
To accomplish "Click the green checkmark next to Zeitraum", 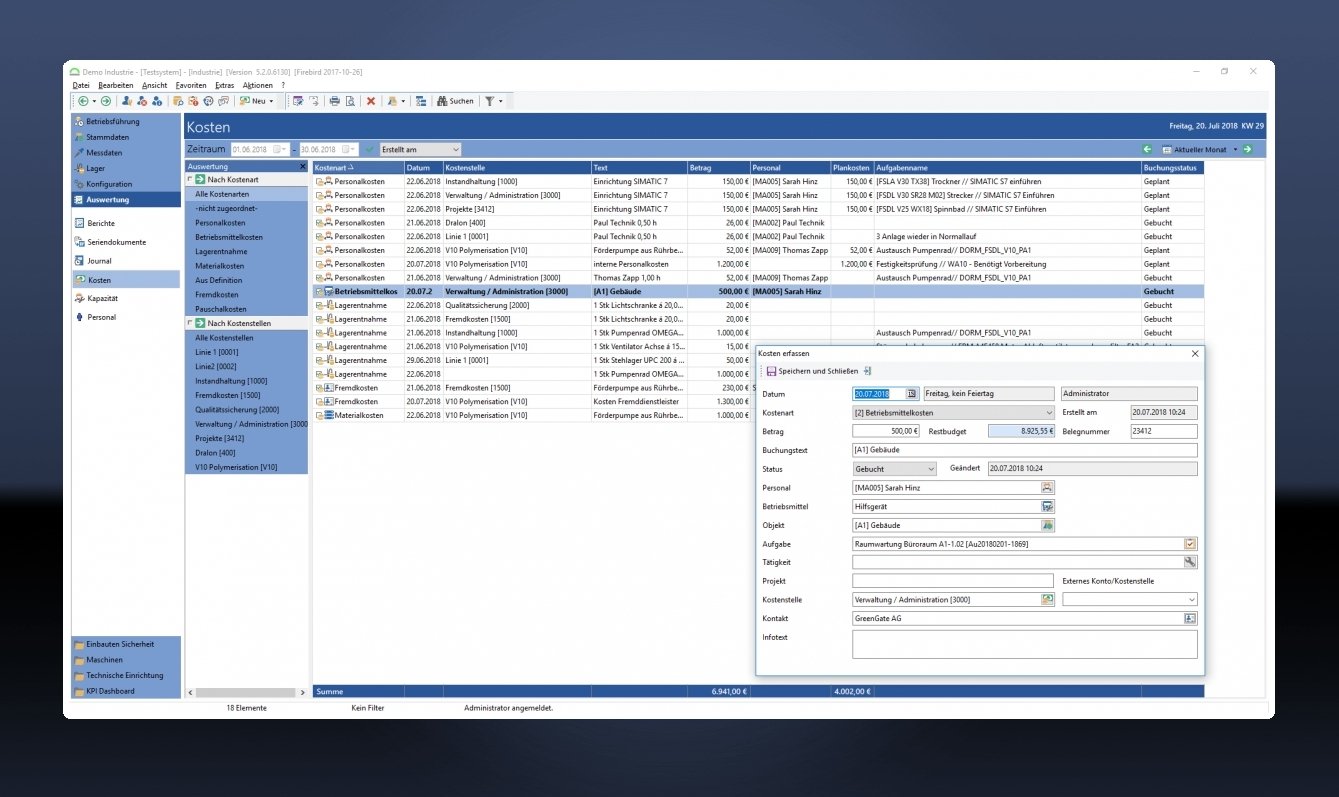I will pos(370,149).
